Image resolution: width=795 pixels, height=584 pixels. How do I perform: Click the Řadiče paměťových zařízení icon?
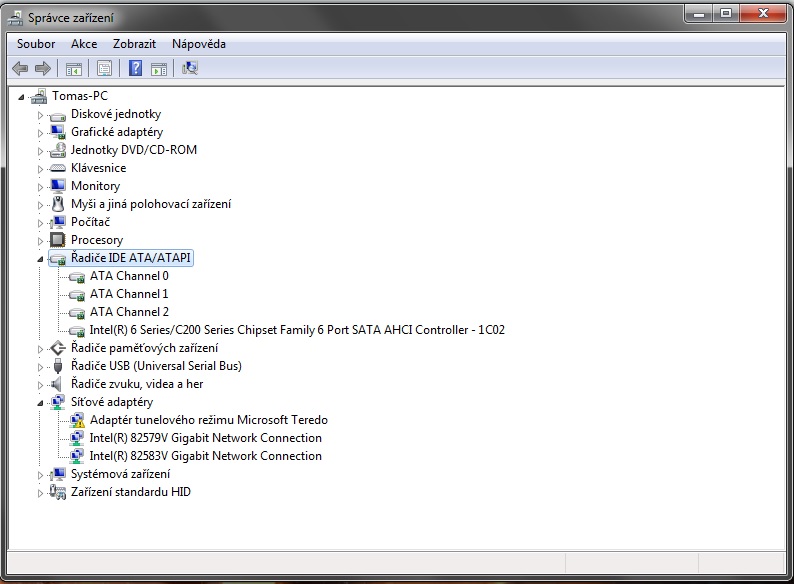58,348
